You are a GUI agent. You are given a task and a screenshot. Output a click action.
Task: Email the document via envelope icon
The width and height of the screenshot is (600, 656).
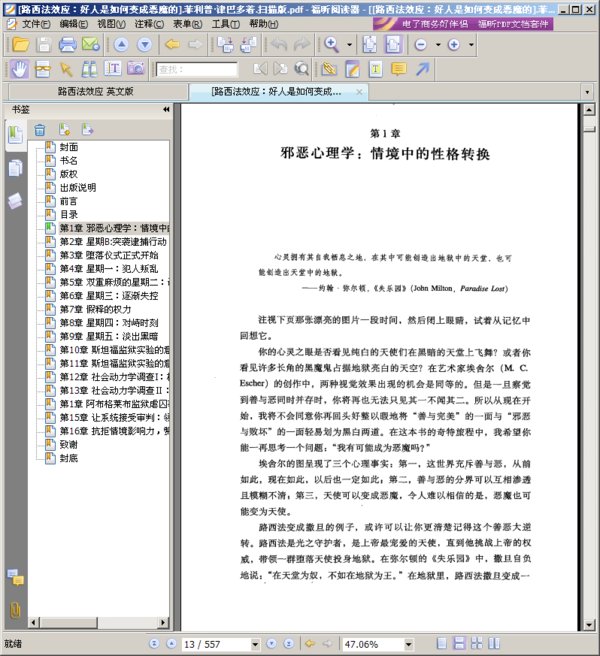tap(90, 44)
